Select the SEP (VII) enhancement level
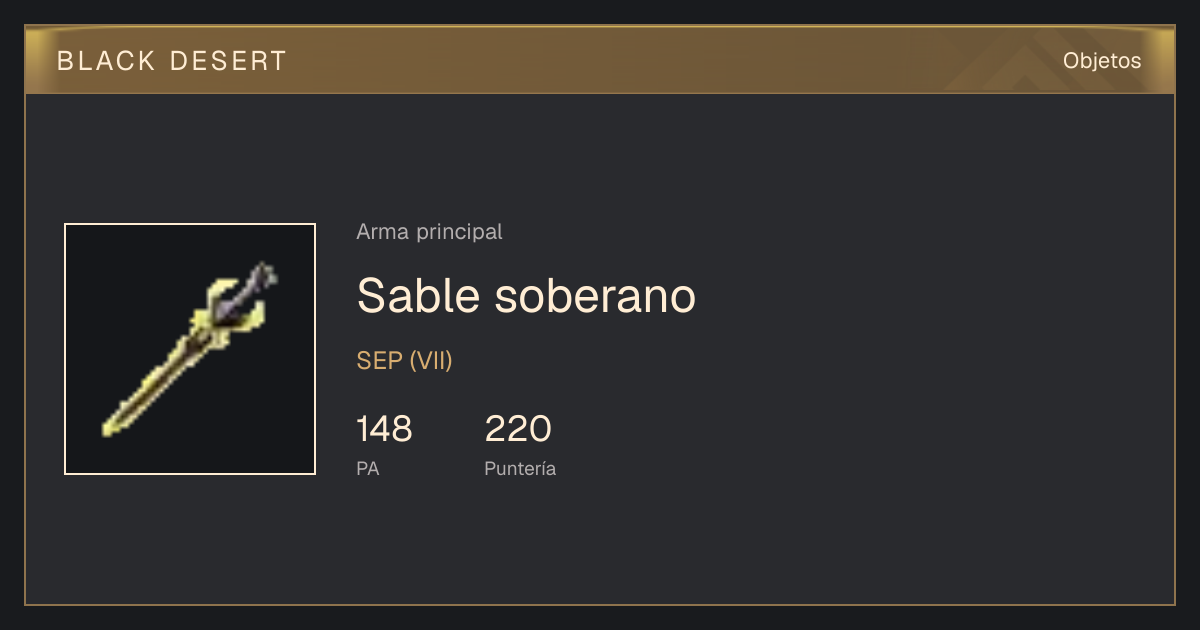This screenshot has width=1200, height=630. point(405,361)
